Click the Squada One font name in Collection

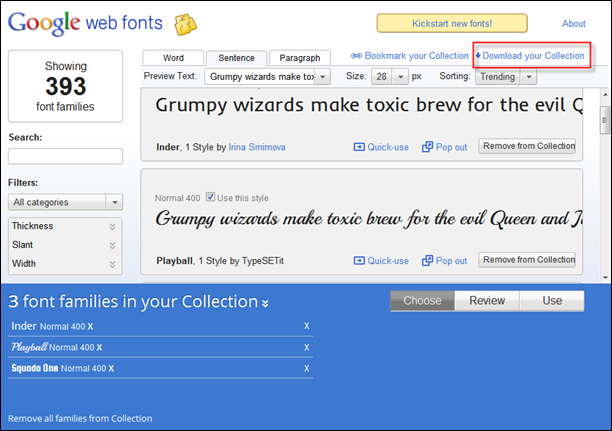pyautogui.click(x=35, y=368)
